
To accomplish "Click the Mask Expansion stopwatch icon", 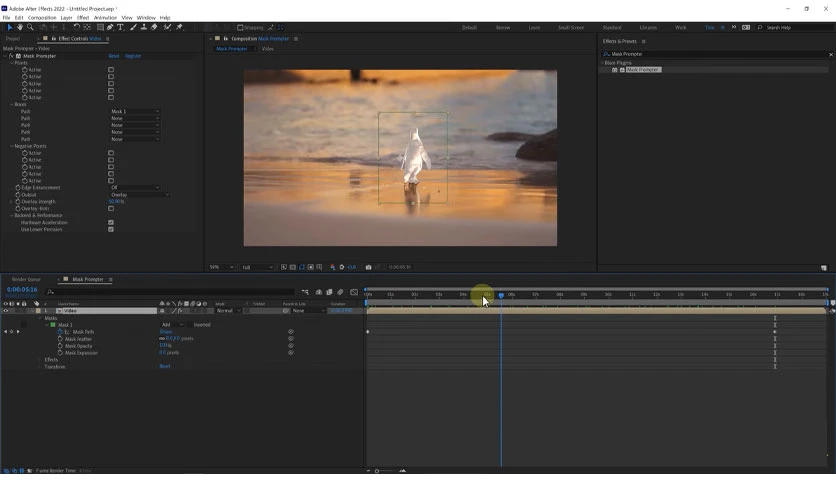I will [60, 353].
